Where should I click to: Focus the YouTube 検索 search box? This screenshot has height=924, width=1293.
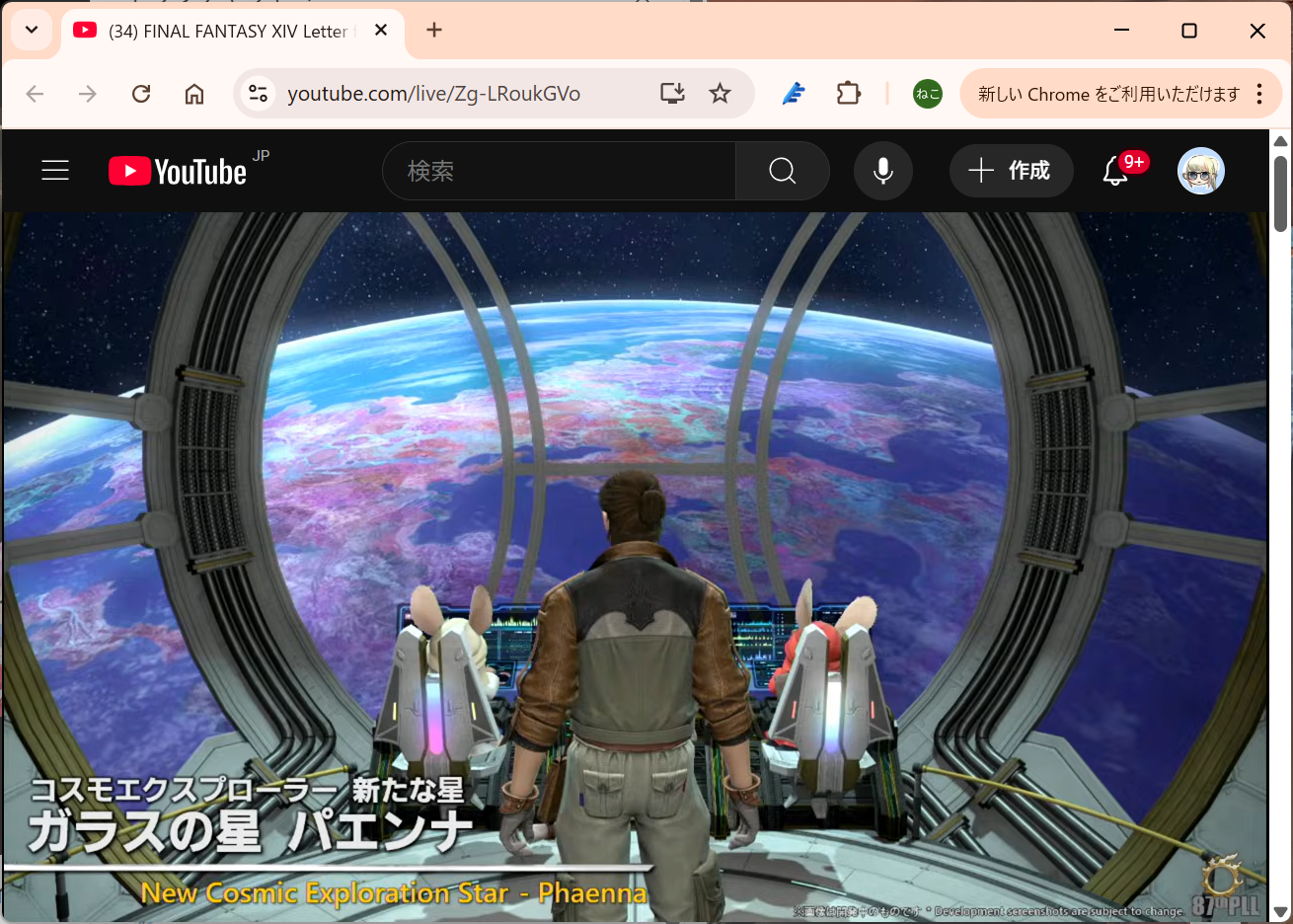pyautogui.click(x=559, y=171)
